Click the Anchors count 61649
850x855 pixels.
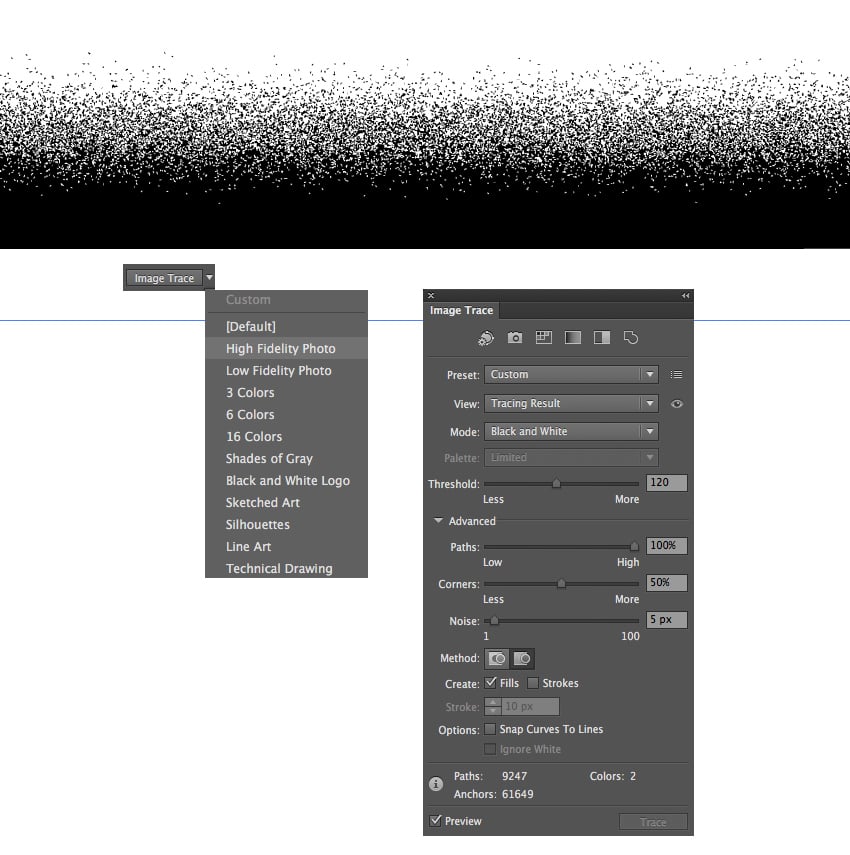[x=517, y=794]
